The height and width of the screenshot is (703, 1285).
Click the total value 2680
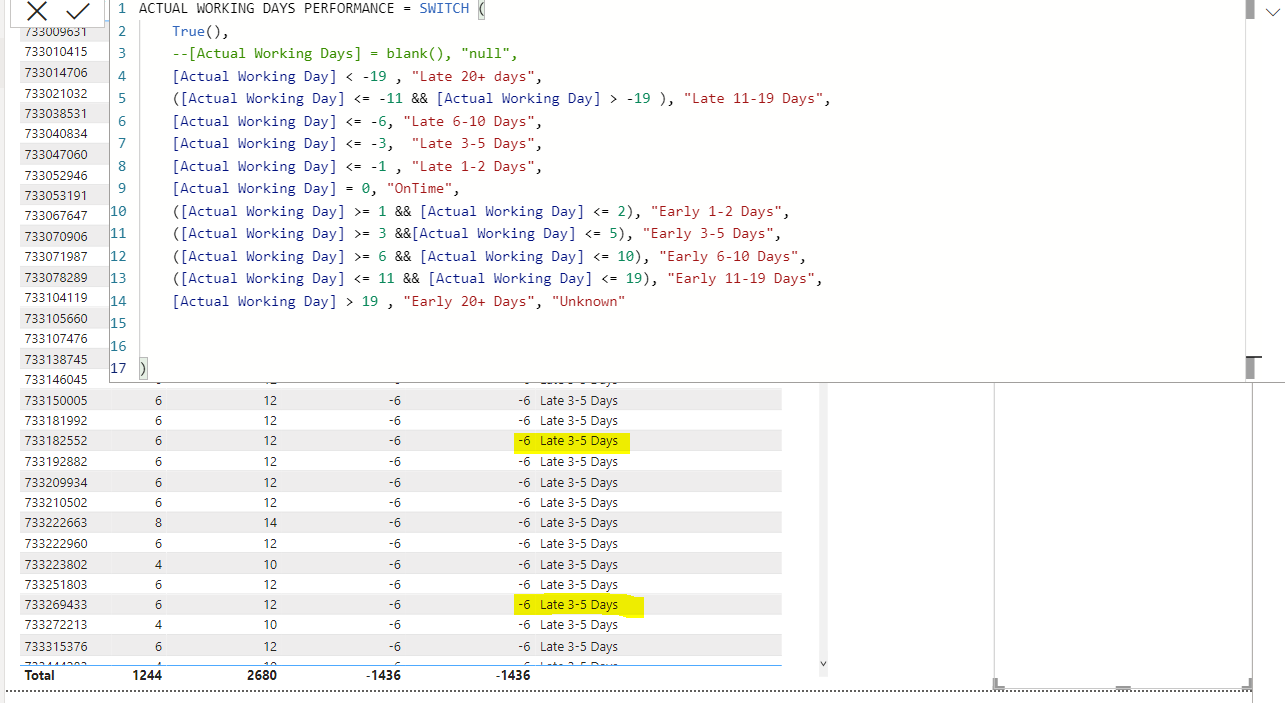coord(262,675)
